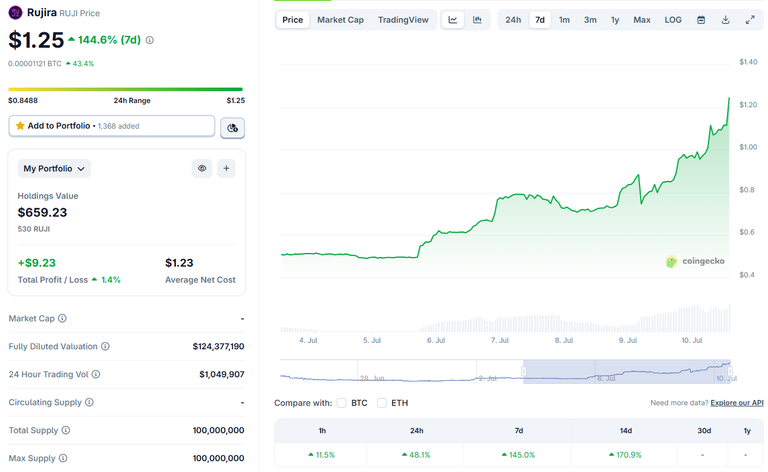
Task: Select the Max time range
Action: (x=642, y=20)
